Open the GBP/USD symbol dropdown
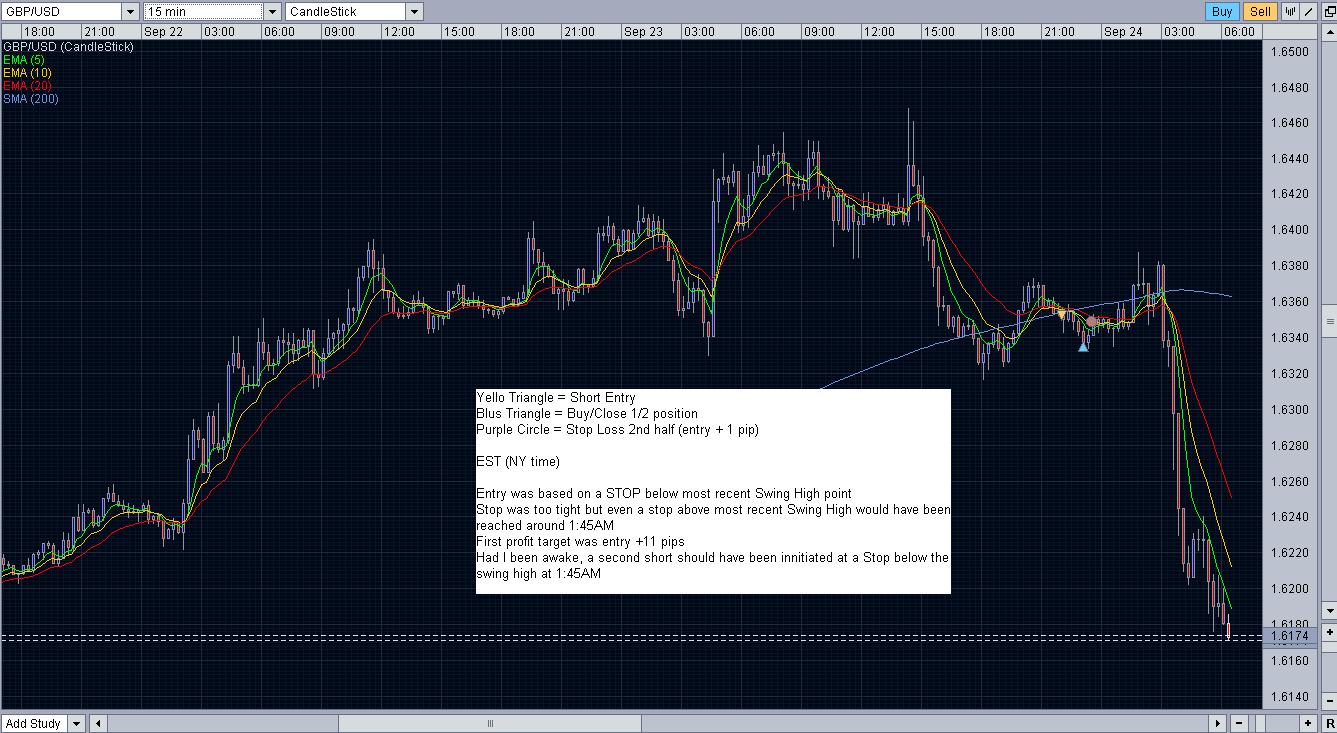 click(130, 12)
